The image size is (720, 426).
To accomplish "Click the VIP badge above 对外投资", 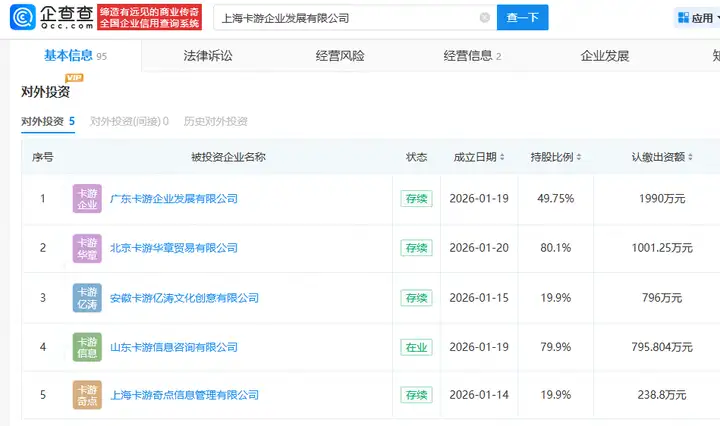I will [74, 78].
